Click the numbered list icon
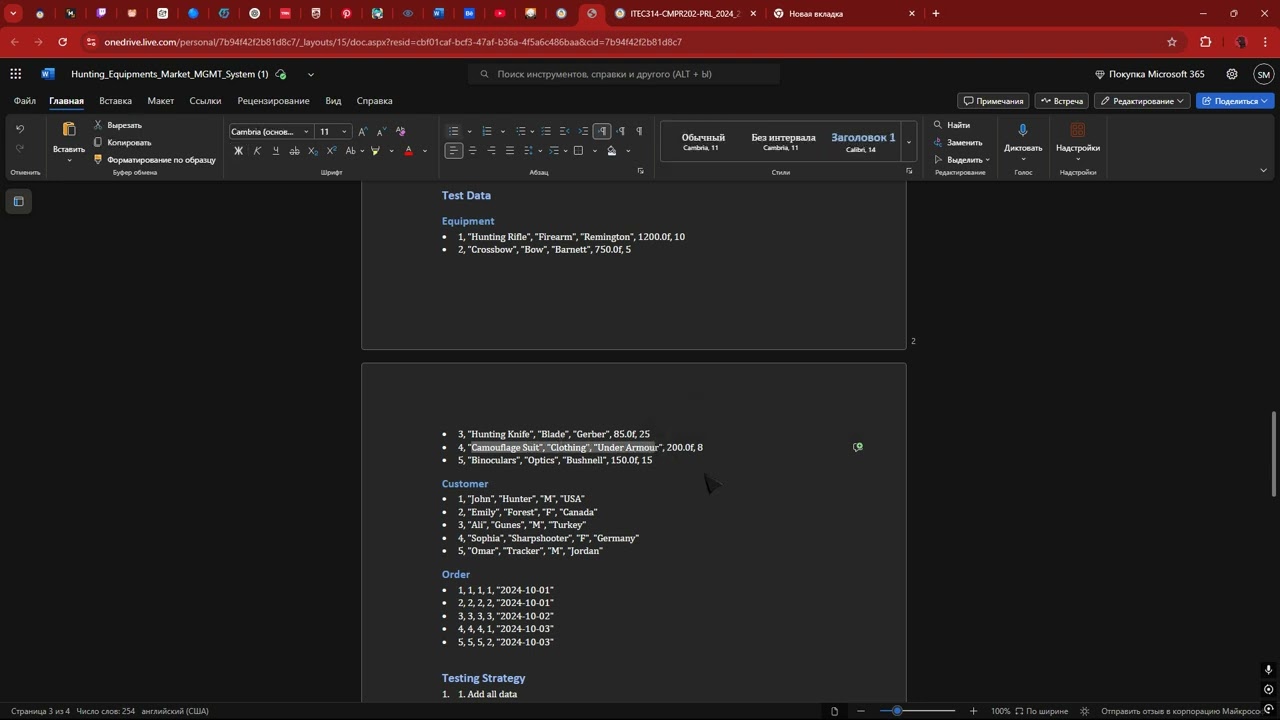The width and height of the screenshot is (1280, 720). [x=487, y=132]
